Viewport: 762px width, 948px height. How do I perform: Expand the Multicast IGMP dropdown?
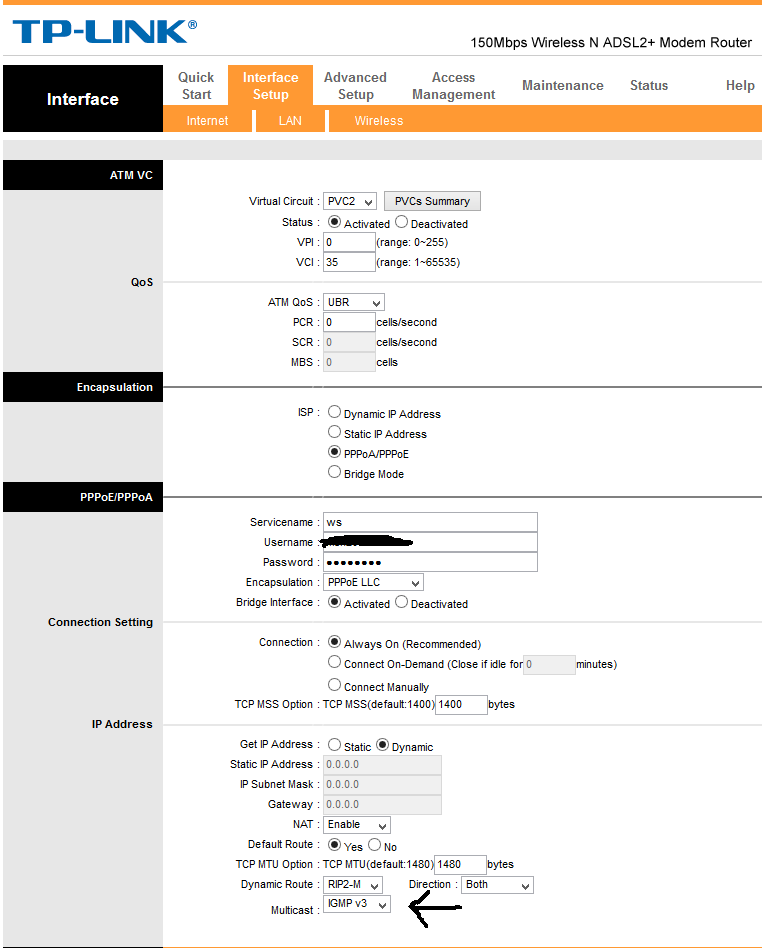(x=357, y=905)
